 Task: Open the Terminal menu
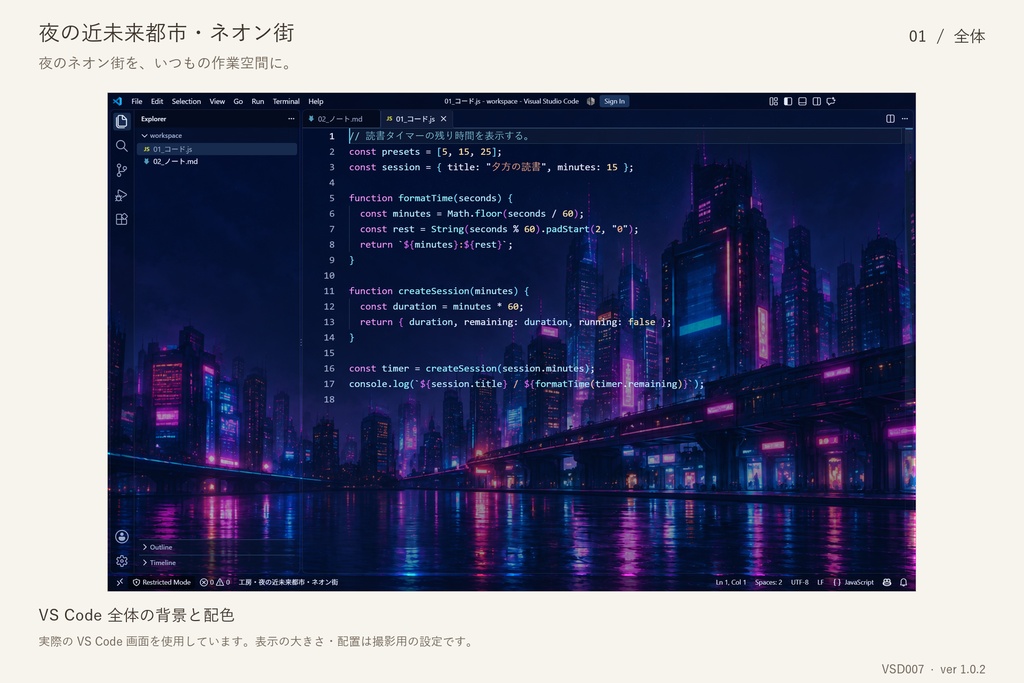[x=286, y=101]
